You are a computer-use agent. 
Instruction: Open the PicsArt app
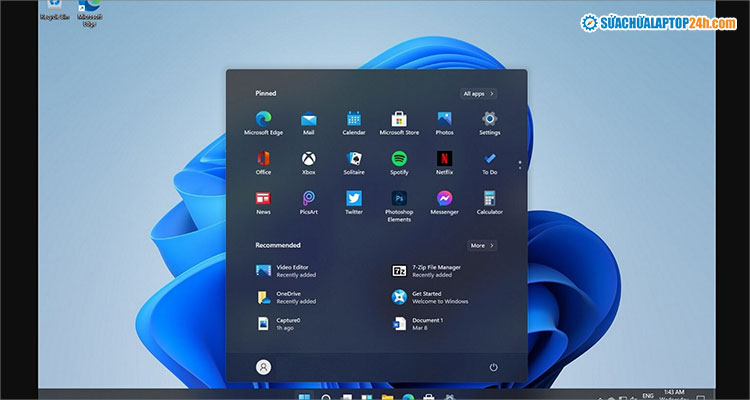(x=309, y=202)
